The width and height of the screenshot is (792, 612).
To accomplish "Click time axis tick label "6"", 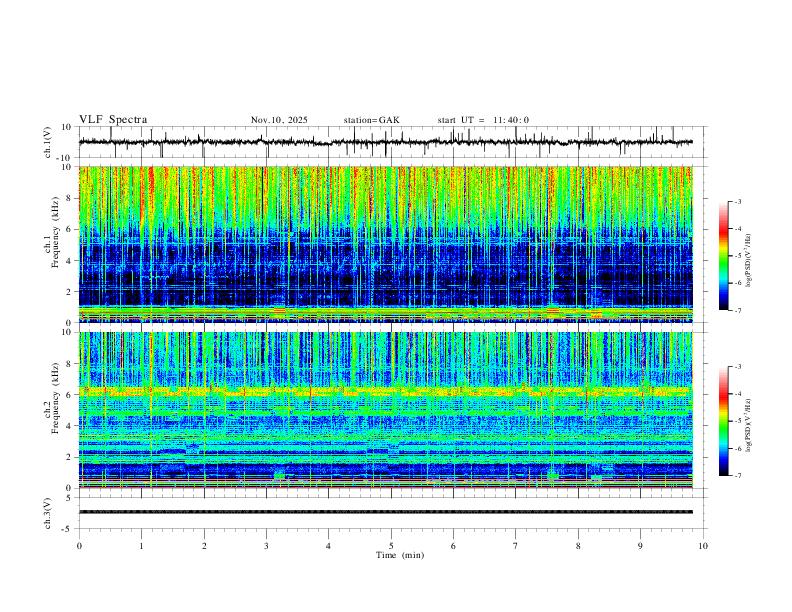I will [x=454, y=546].
